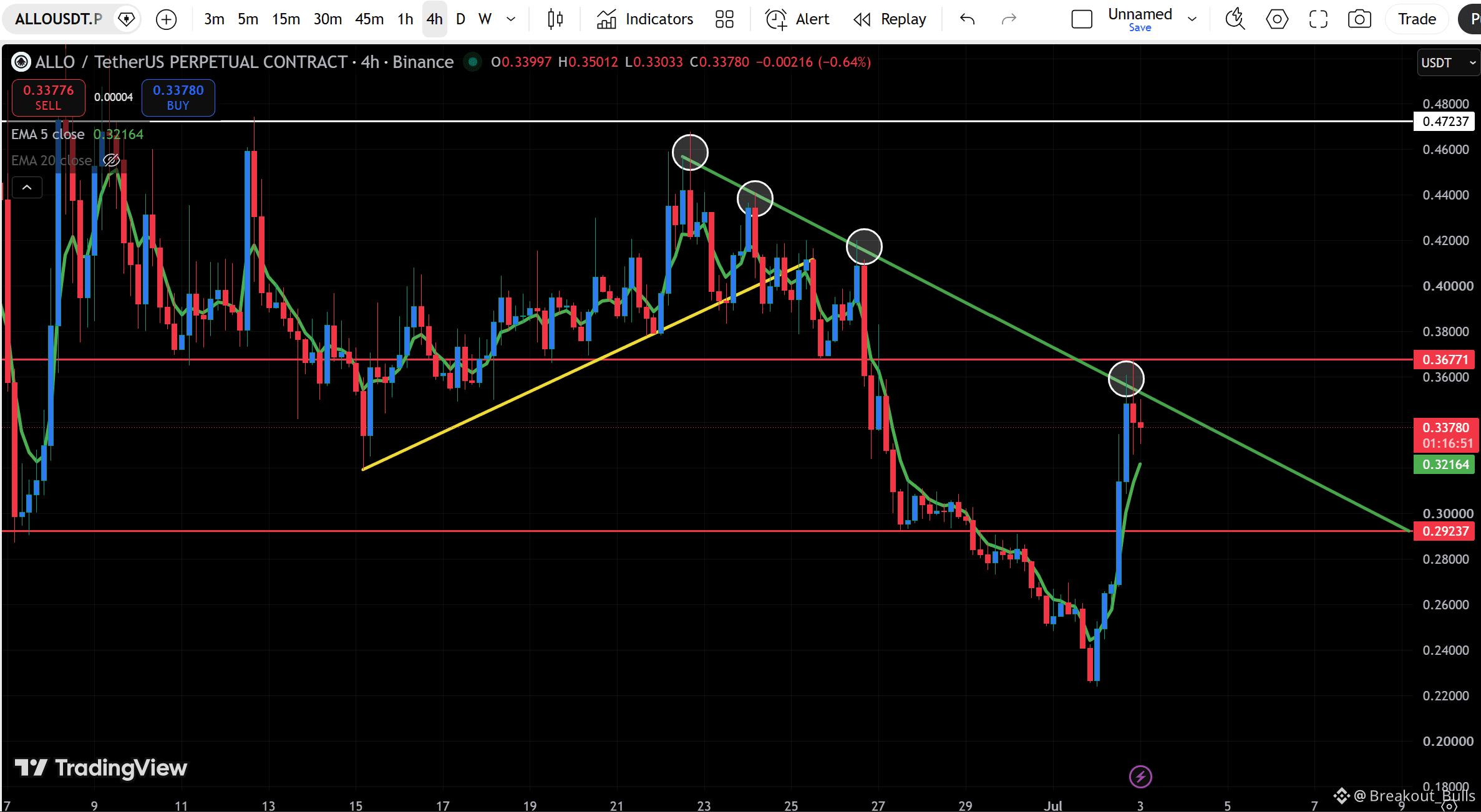The image size is (1481, 812).
Task: Click the compare or add symbol plus icon
Action: click(x=166, y=19)
